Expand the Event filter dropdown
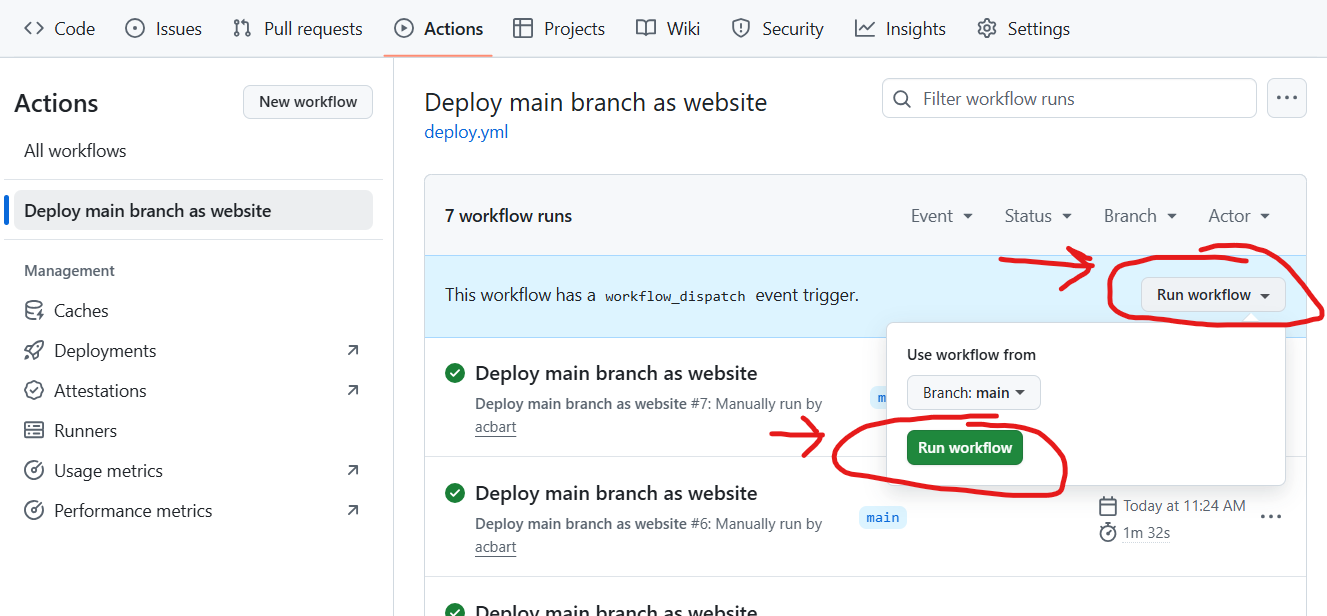Screen dimensions: 1327x616 coord(941,215)
